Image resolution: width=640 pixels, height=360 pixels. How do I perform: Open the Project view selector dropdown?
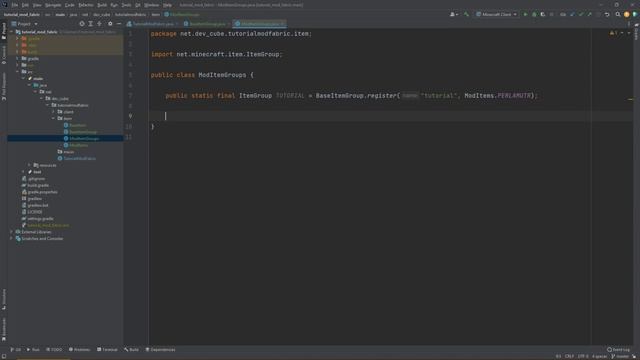pos(24,24)
